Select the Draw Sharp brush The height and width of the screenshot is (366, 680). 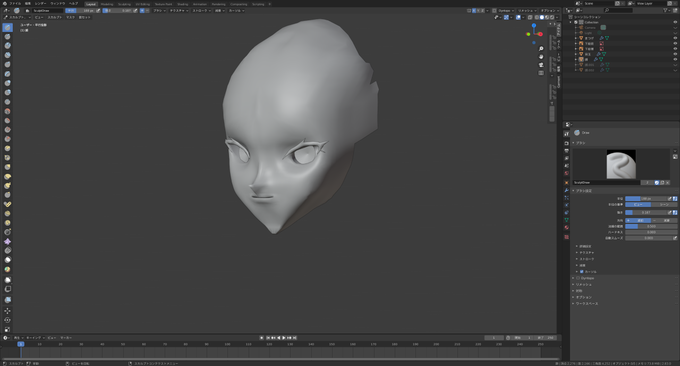7,37
